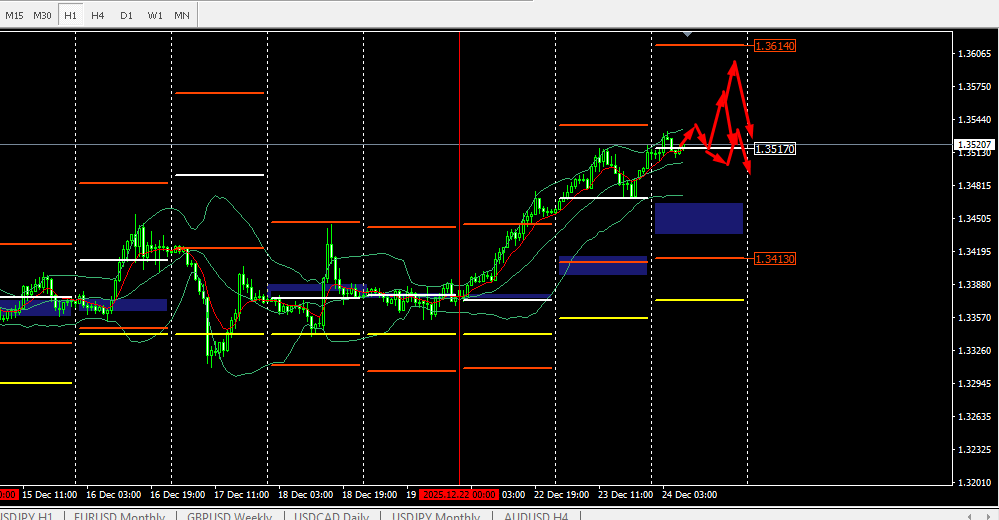
Task: Open the AUDUSD H4 chart tab
Action: click(536, 516)
